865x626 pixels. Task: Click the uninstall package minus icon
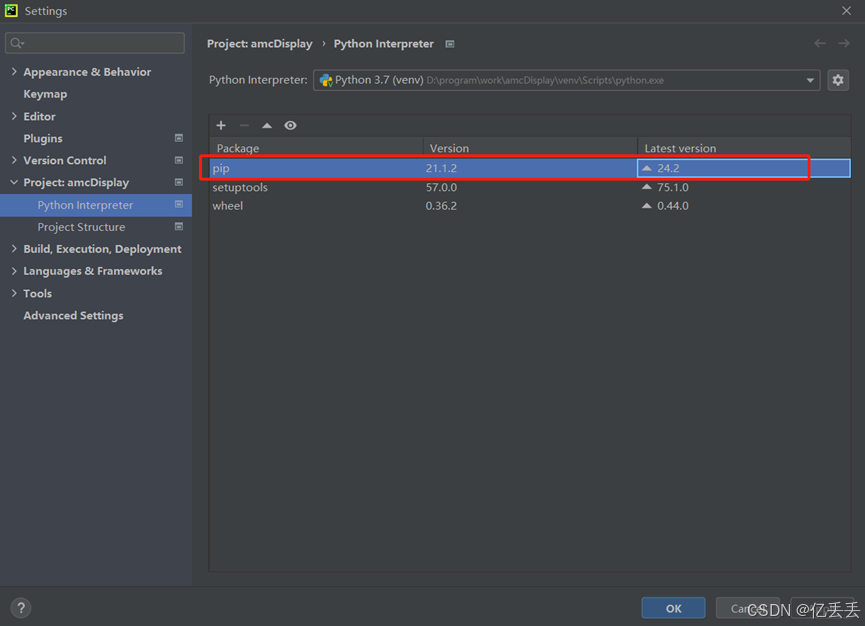pos(244,126)
